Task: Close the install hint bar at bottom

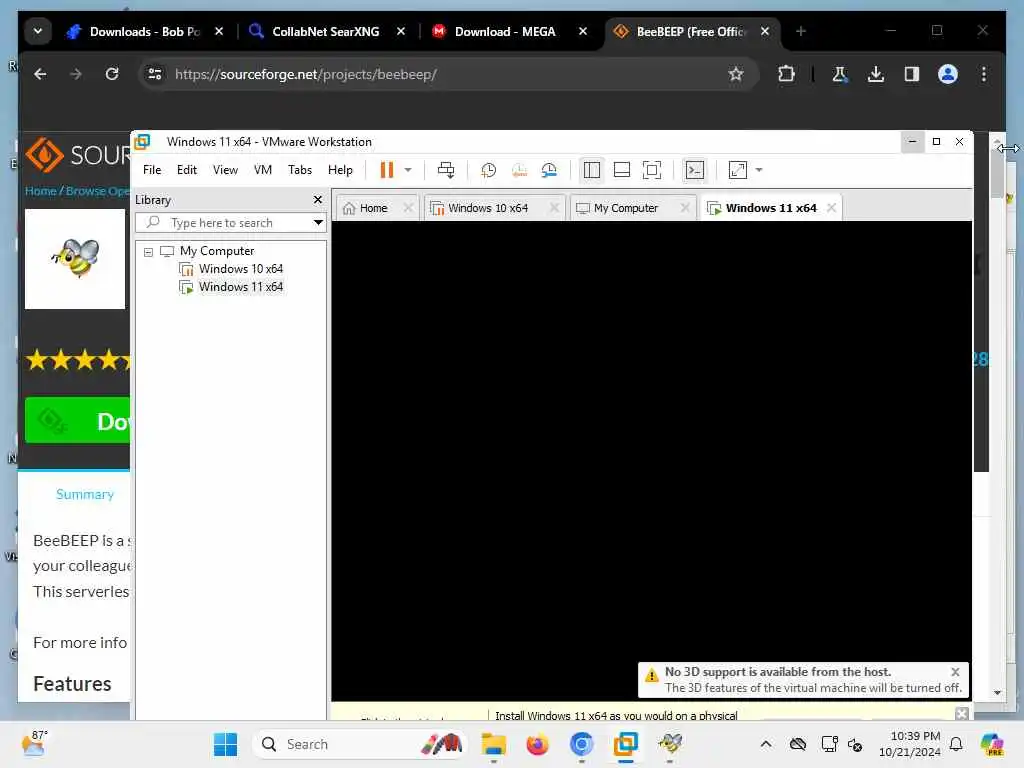Action: tap(961, 714)
